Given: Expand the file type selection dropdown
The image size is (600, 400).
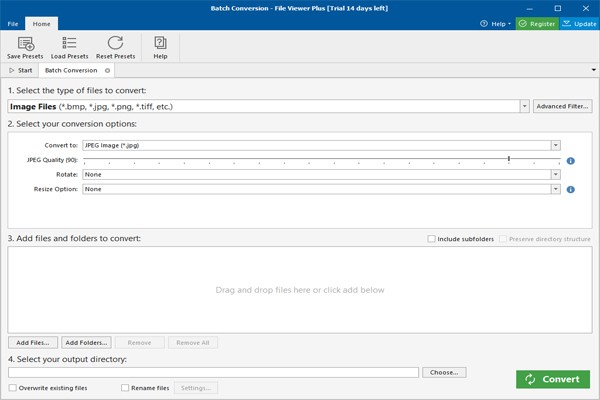Looking at the screenshot, I should 525,106.
